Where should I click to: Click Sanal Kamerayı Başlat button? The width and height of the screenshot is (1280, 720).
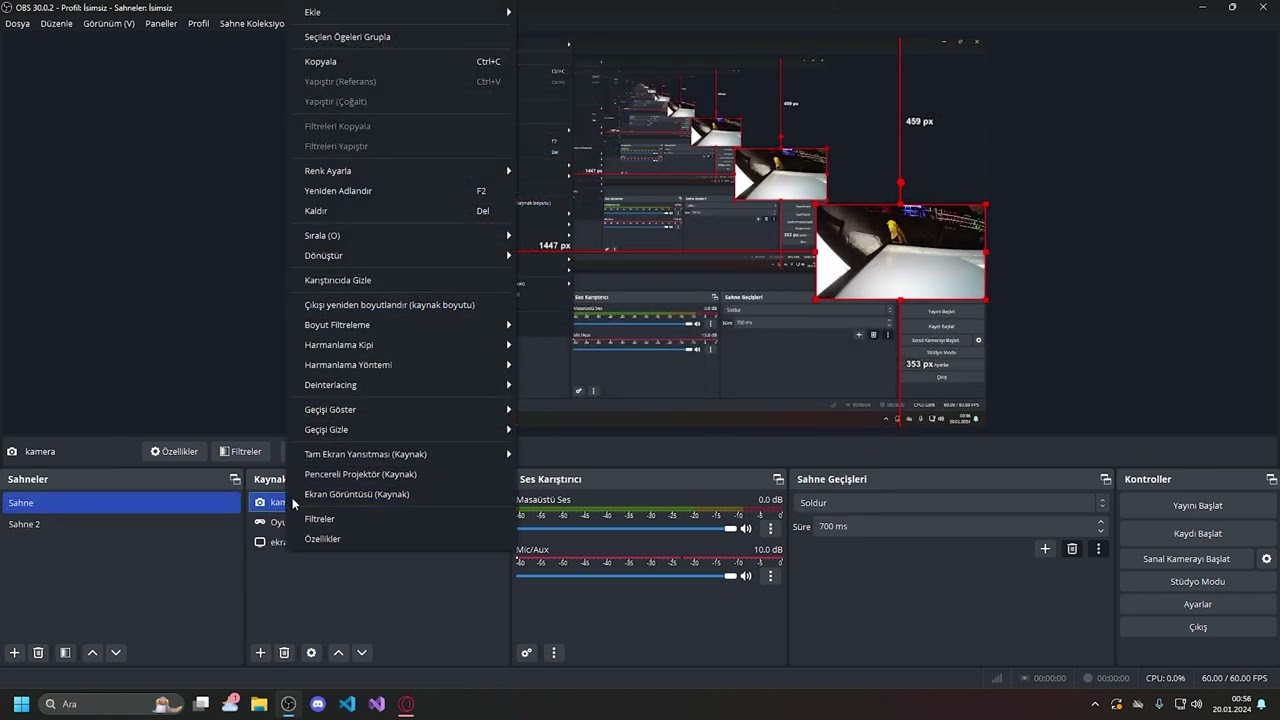[x=1186, y=559]
